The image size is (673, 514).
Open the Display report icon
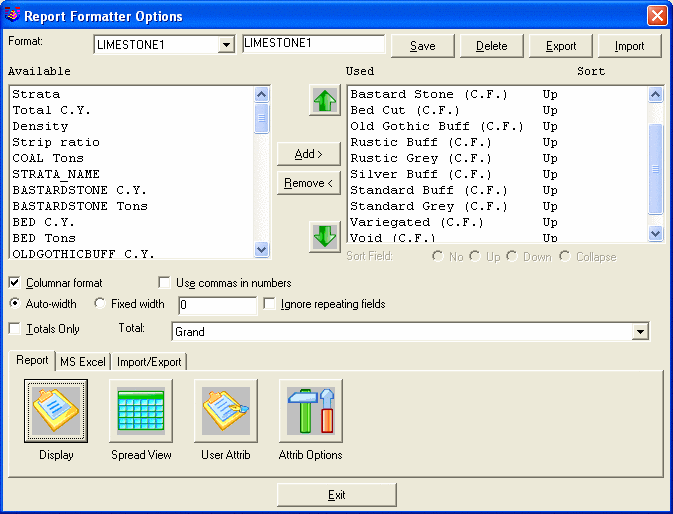pos(56,411)
